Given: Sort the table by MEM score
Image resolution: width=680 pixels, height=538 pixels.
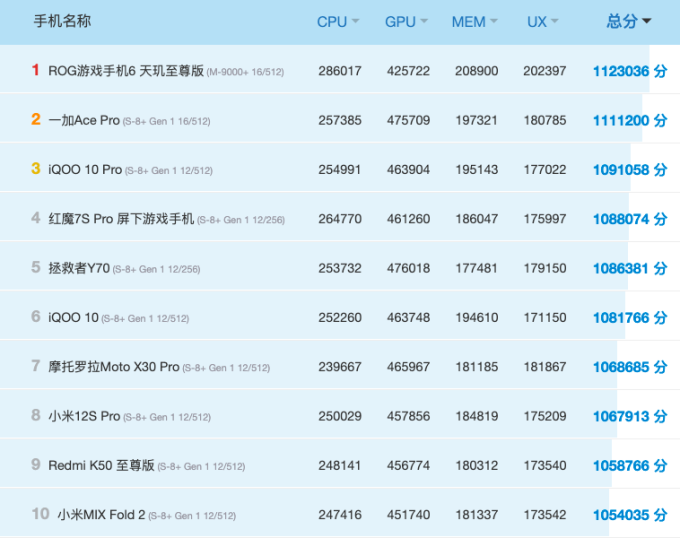Looking at the screenshot, I should pos(474,22).
